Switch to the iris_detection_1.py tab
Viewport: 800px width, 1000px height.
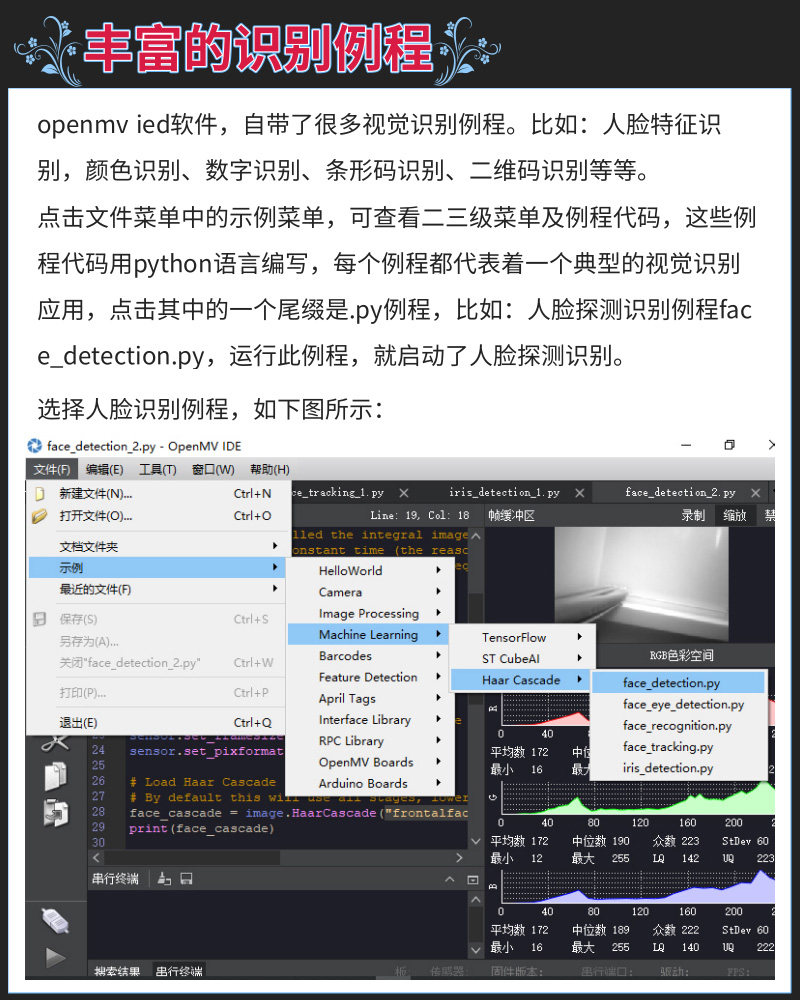tap(504, 492)
